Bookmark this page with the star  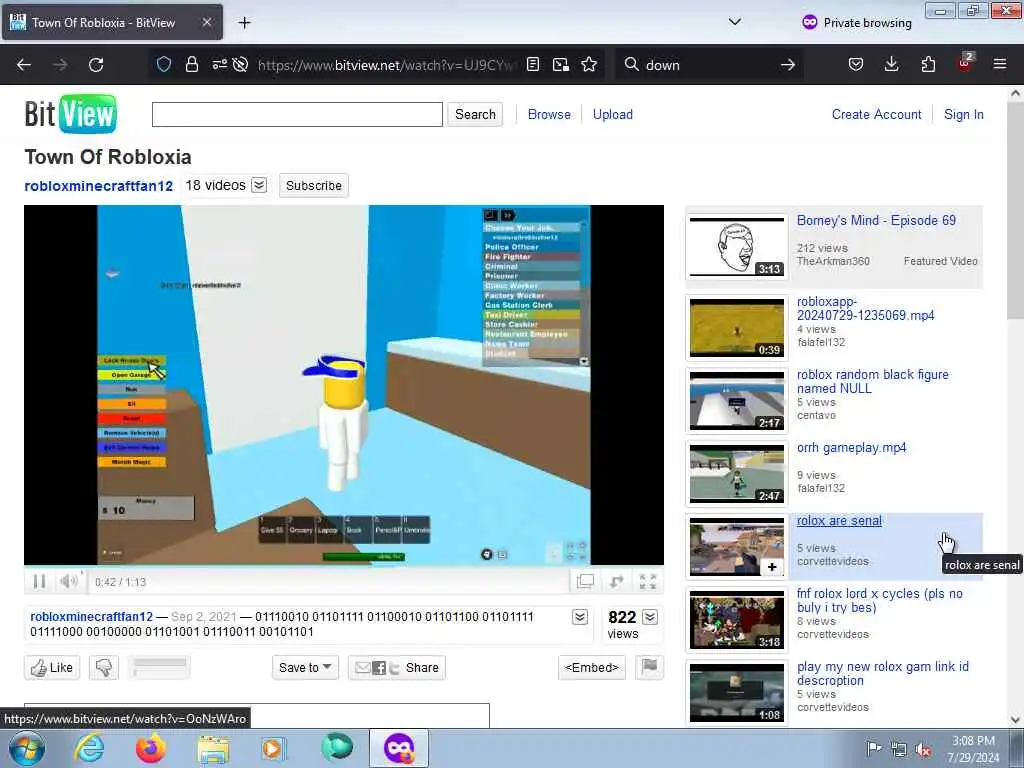[589, 64]
